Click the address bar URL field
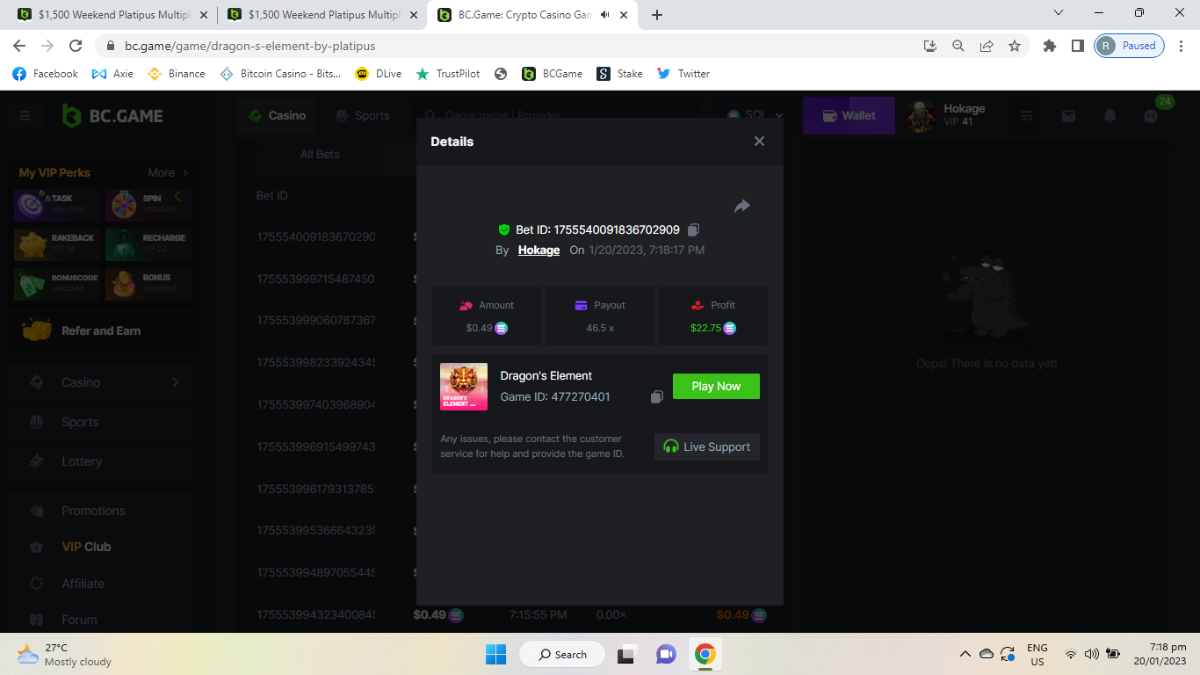 click(500, 46)
